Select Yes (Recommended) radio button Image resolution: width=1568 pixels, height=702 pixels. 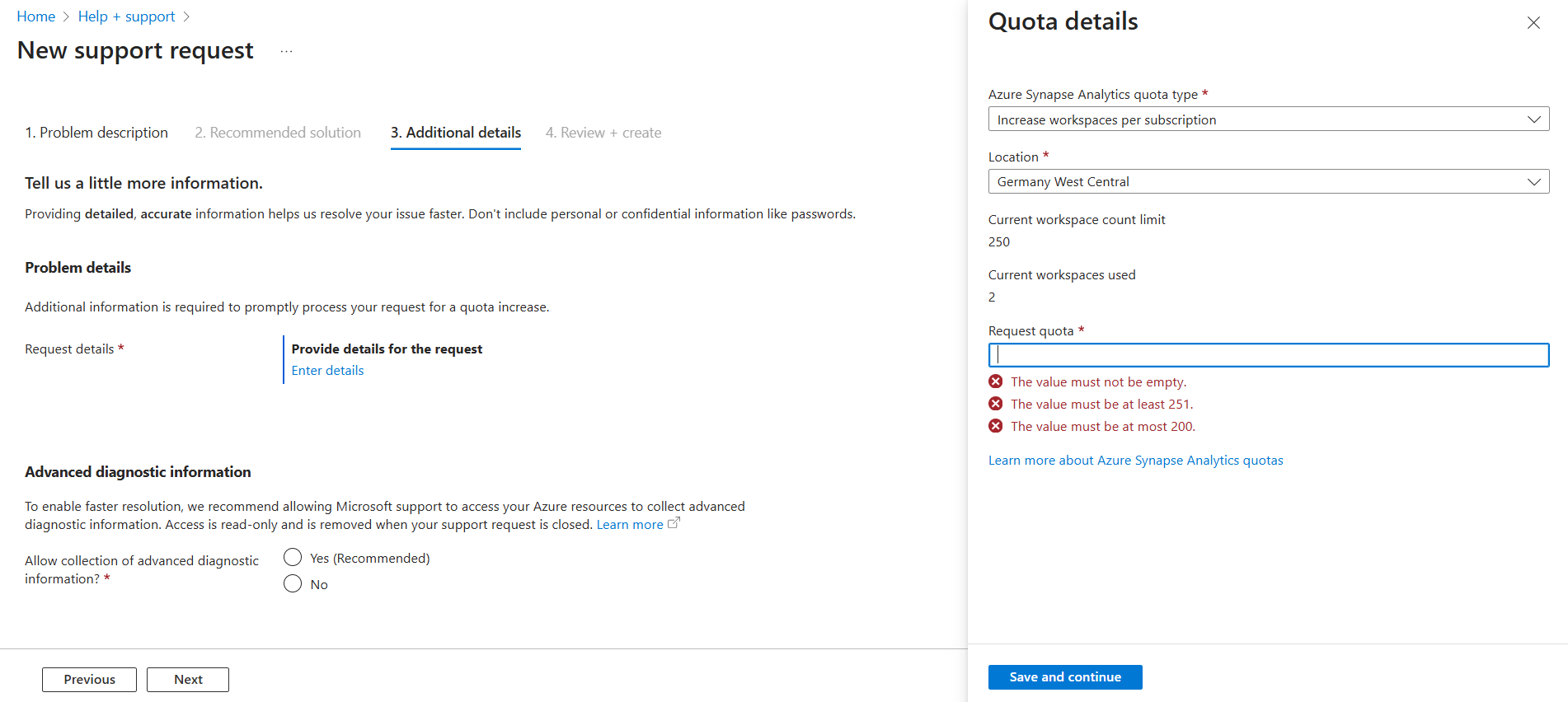pos(293,558)
